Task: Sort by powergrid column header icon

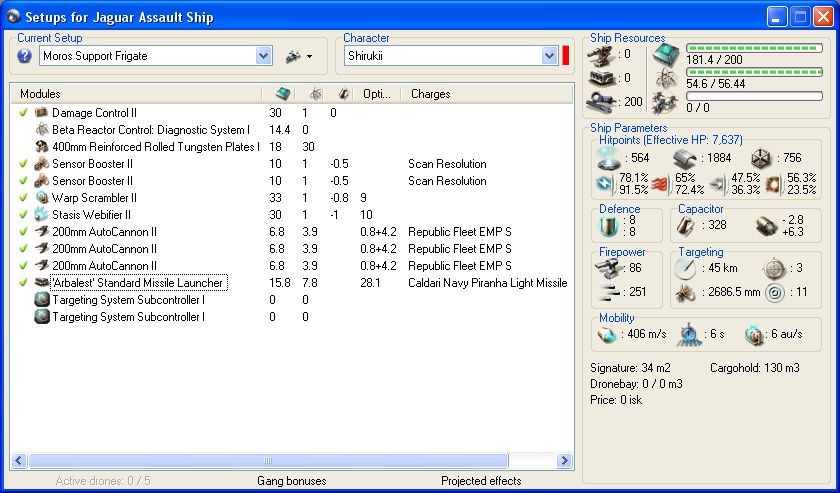Action: (316, 94)
